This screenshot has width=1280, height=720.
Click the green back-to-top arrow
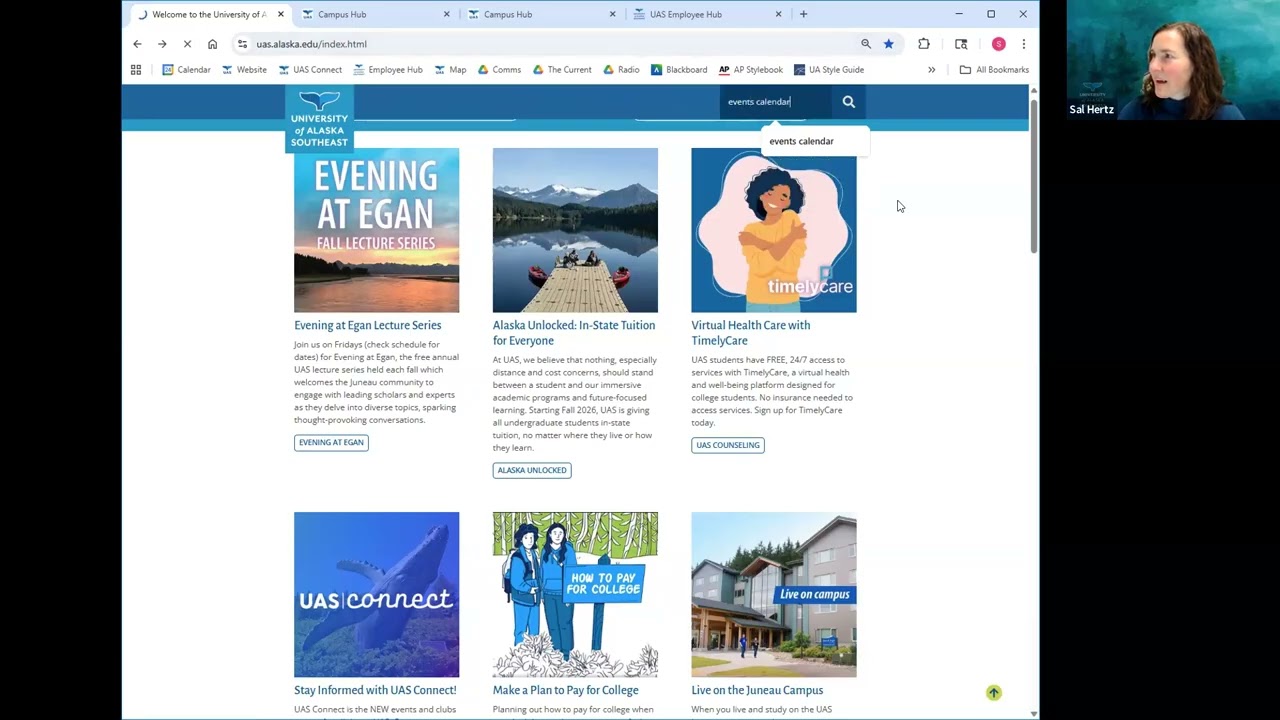[994, 693]
